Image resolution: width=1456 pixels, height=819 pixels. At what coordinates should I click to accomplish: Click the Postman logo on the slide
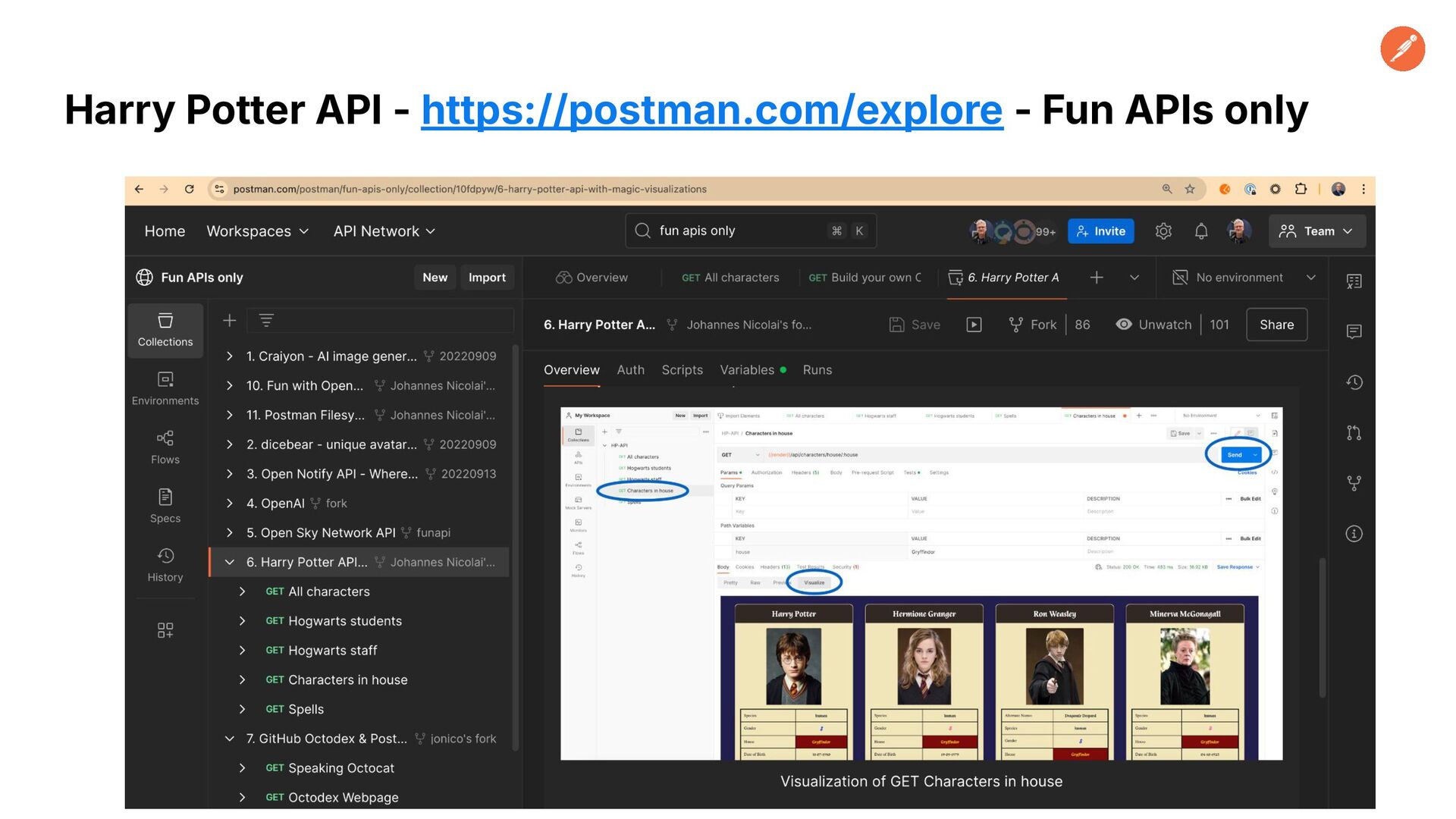click(x=1403, y=49)
